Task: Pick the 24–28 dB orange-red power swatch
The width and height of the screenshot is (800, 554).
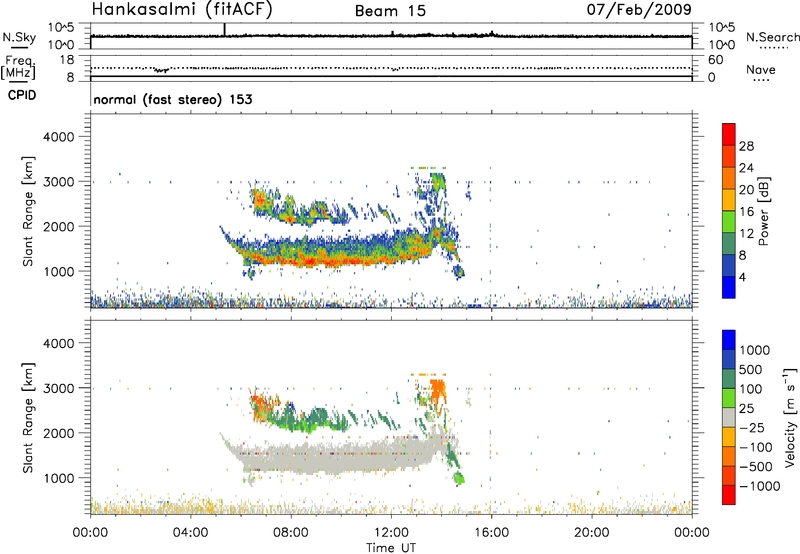Action: point(729,157)
